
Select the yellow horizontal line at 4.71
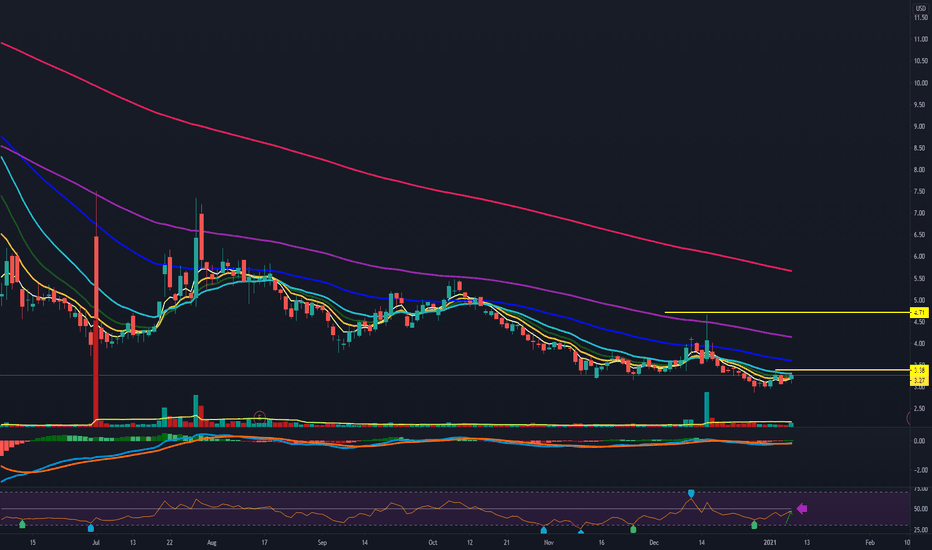787,312
